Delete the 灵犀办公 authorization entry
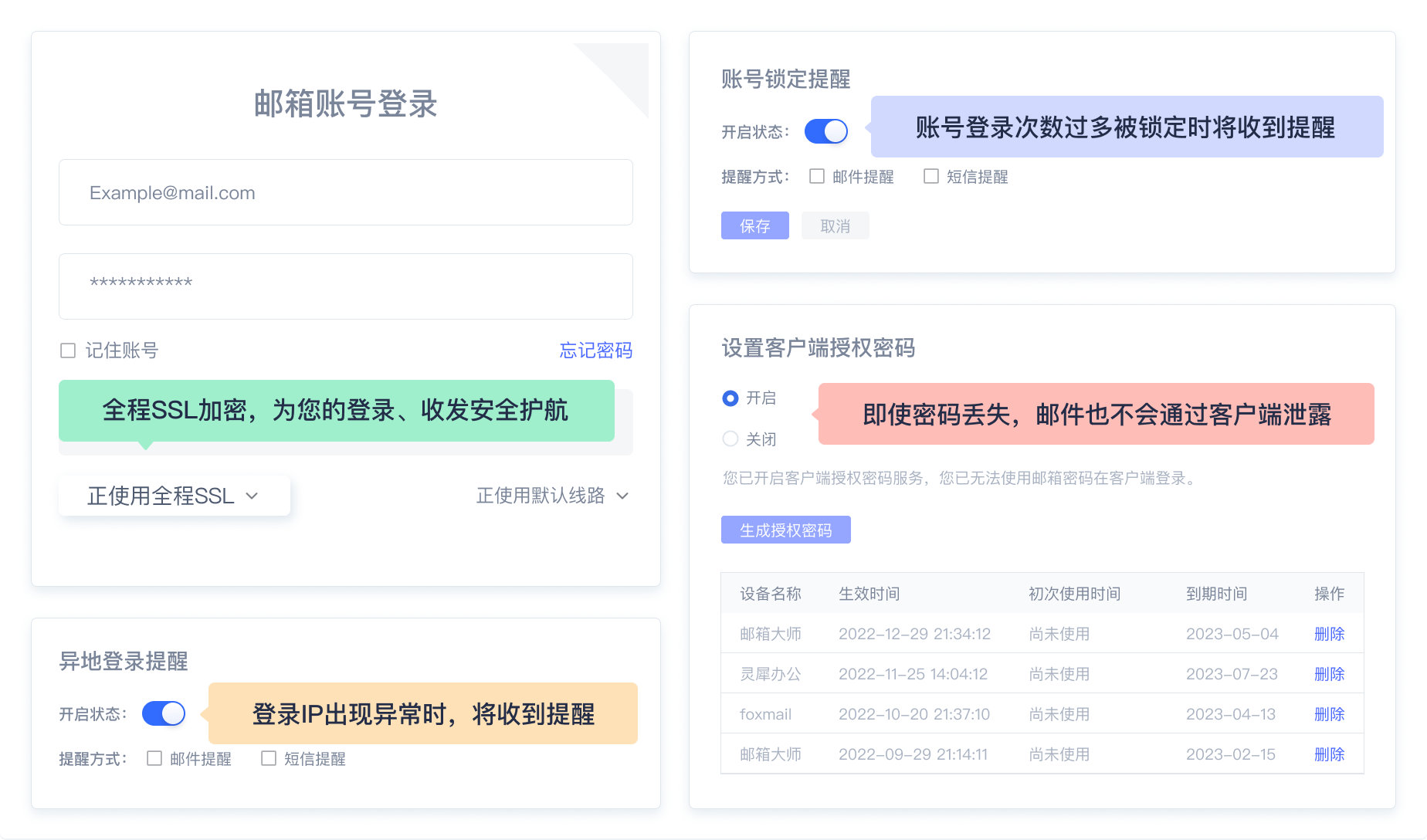Image resolution: width=1427 pixels, height=840 pixels. [x=1329, y=673]
